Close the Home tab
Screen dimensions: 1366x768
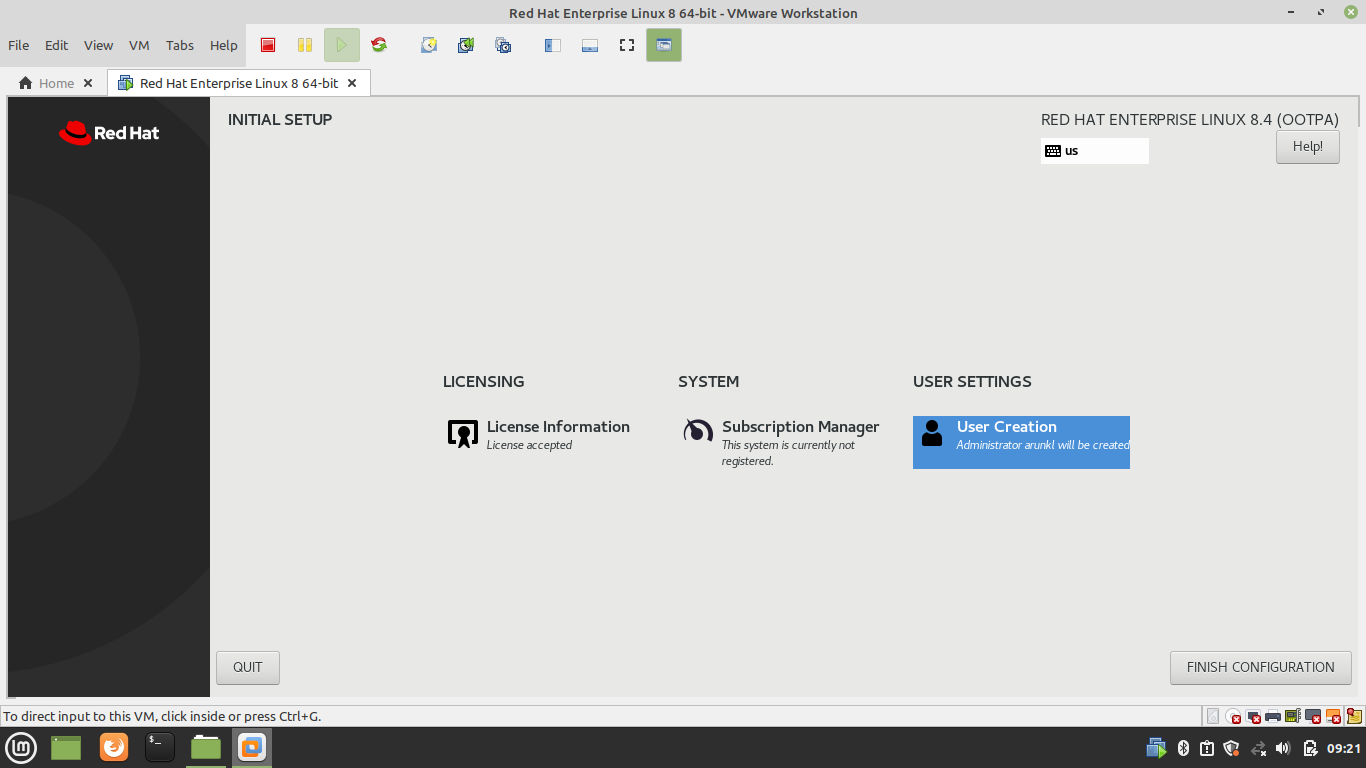[88, 83]
